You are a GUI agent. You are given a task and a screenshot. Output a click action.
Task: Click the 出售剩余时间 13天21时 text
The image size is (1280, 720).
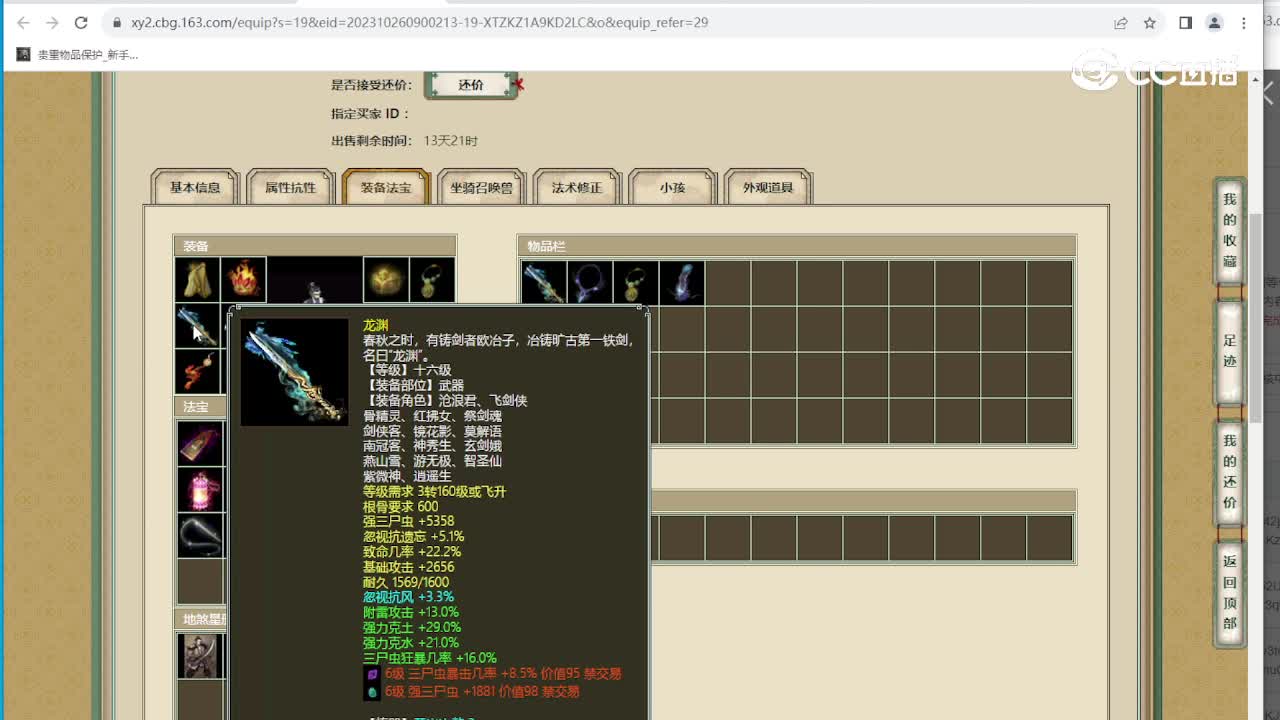click(404, 141)
